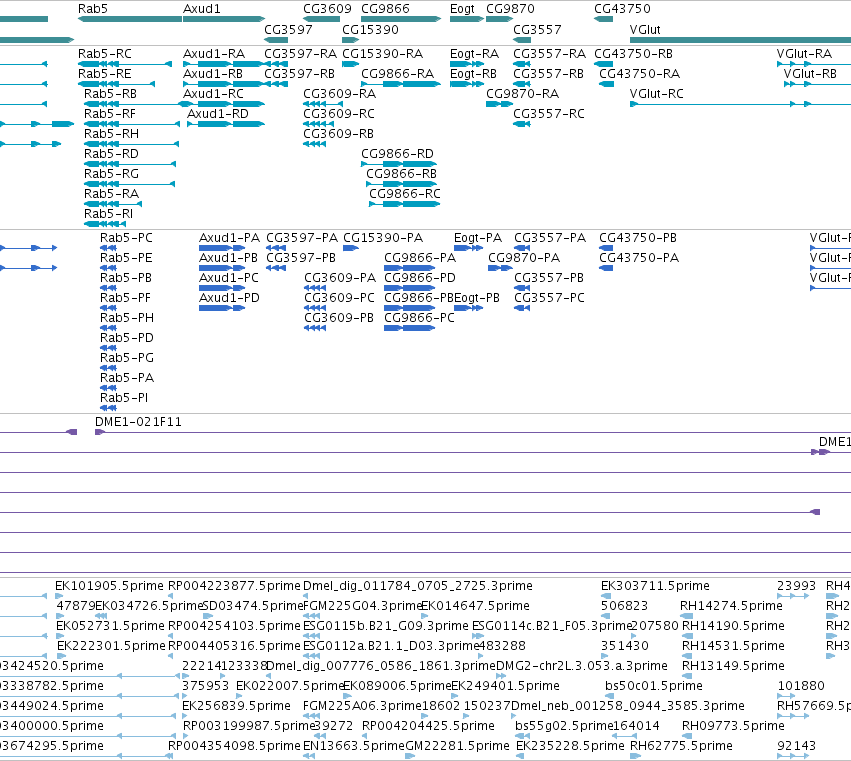The height and width of the screenshot is (761, 851).
Task: Click the CG3609-PB protein label
Action: pos(339,318)
